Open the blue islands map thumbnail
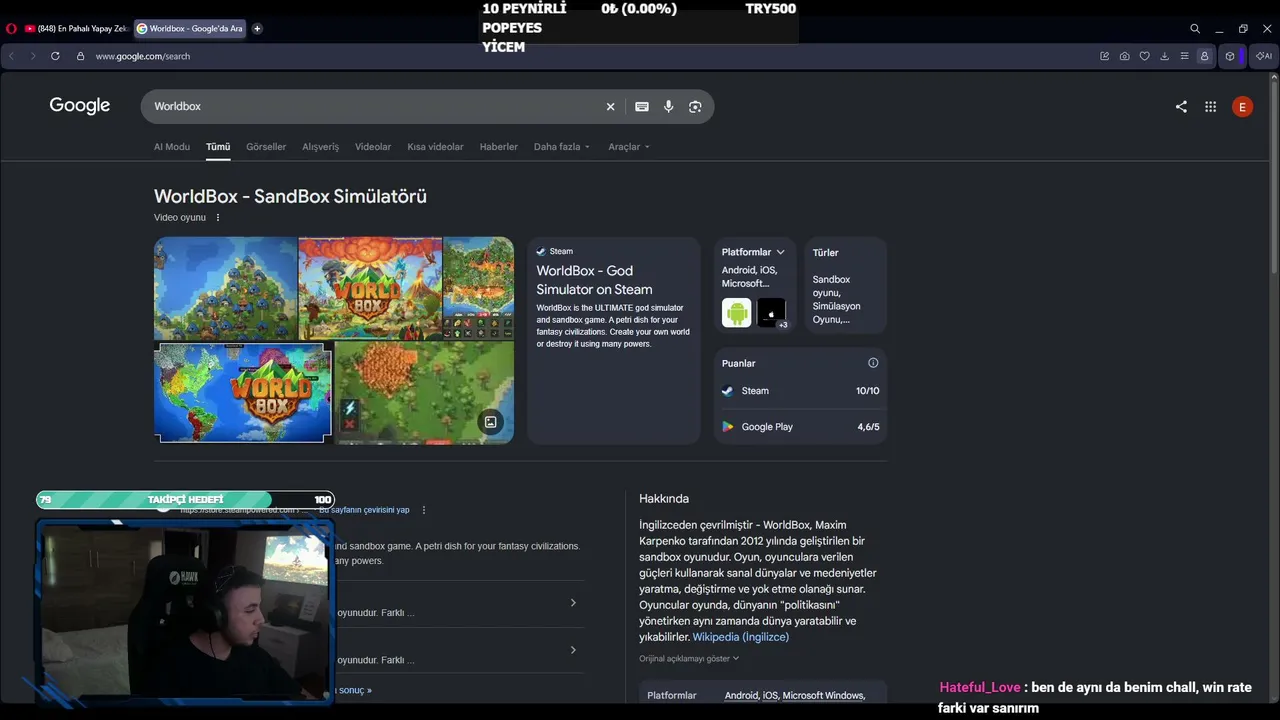1280x720 pixels. pyautogui.click(x=226, y=288)
